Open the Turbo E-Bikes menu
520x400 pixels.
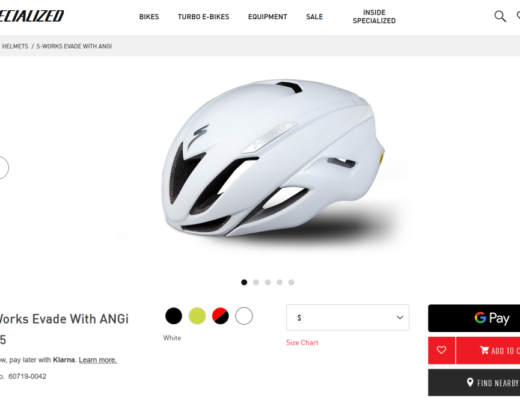coord(203,17)
